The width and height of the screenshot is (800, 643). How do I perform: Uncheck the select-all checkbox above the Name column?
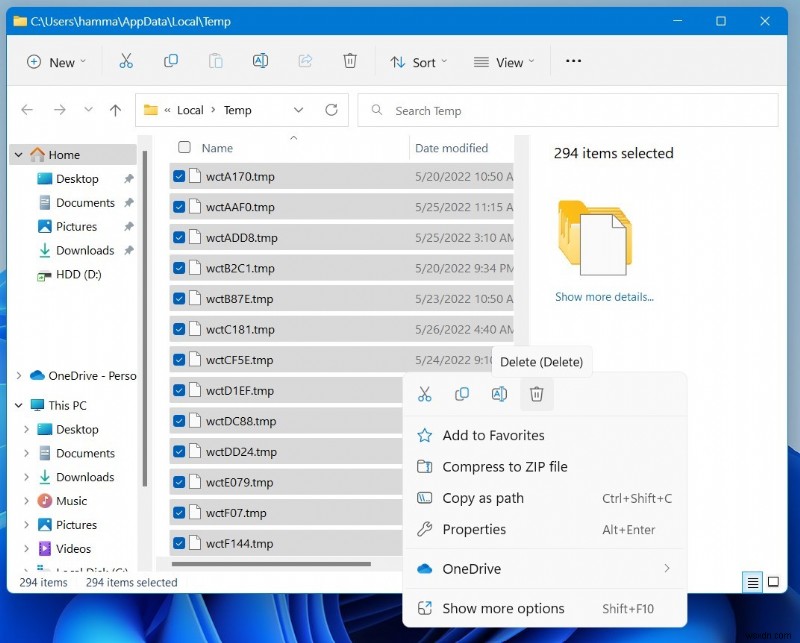184,145
